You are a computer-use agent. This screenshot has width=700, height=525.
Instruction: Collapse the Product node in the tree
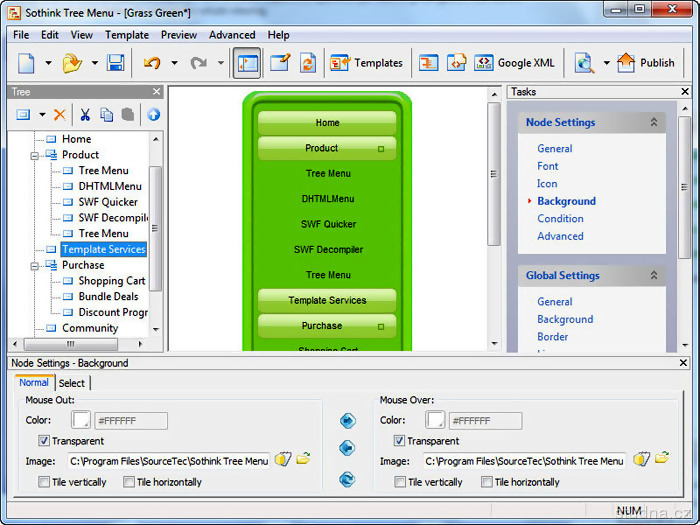tap(35, 155)
